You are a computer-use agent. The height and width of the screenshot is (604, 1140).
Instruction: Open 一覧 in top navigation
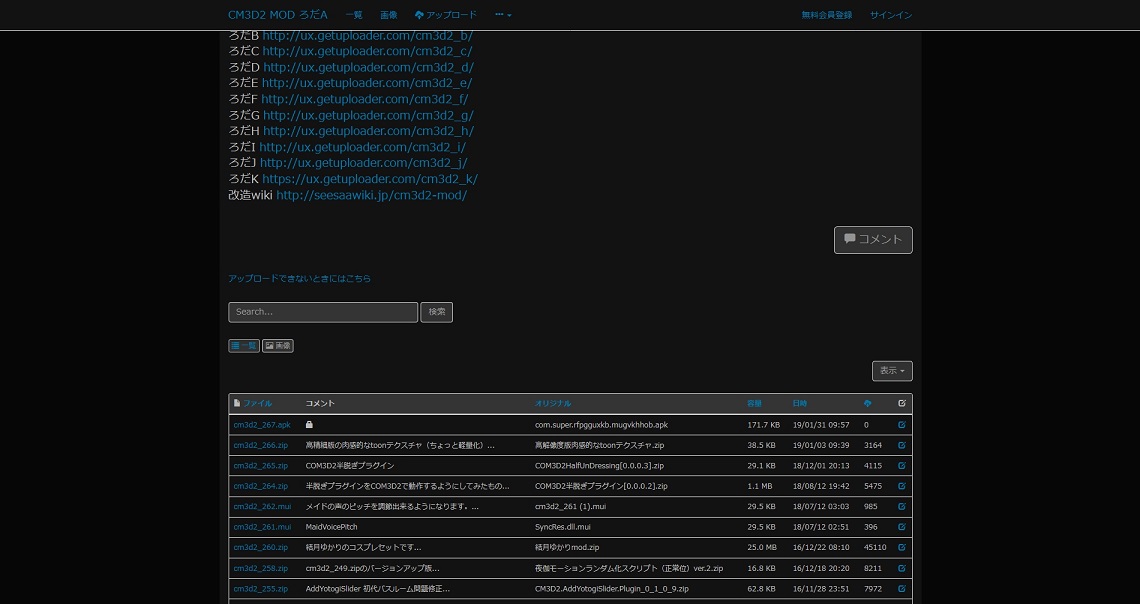coord(354,15)
